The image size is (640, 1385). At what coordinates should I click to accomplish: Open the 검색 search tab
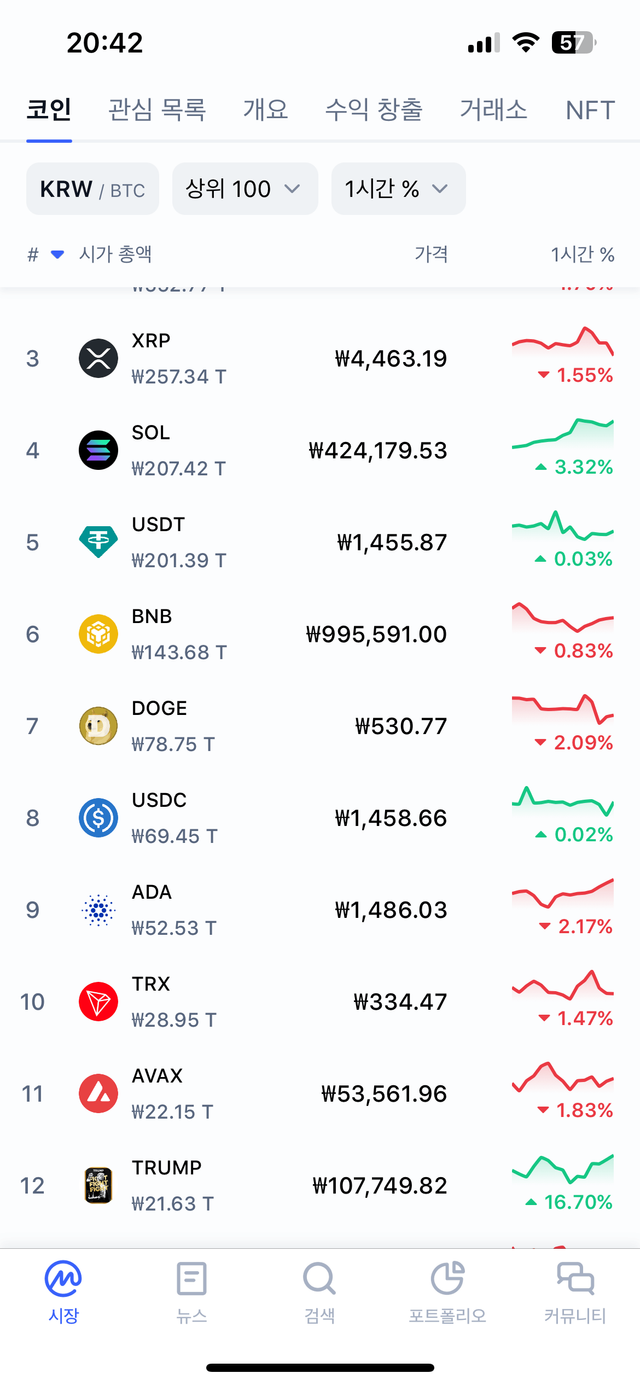tap(319, 1292)
